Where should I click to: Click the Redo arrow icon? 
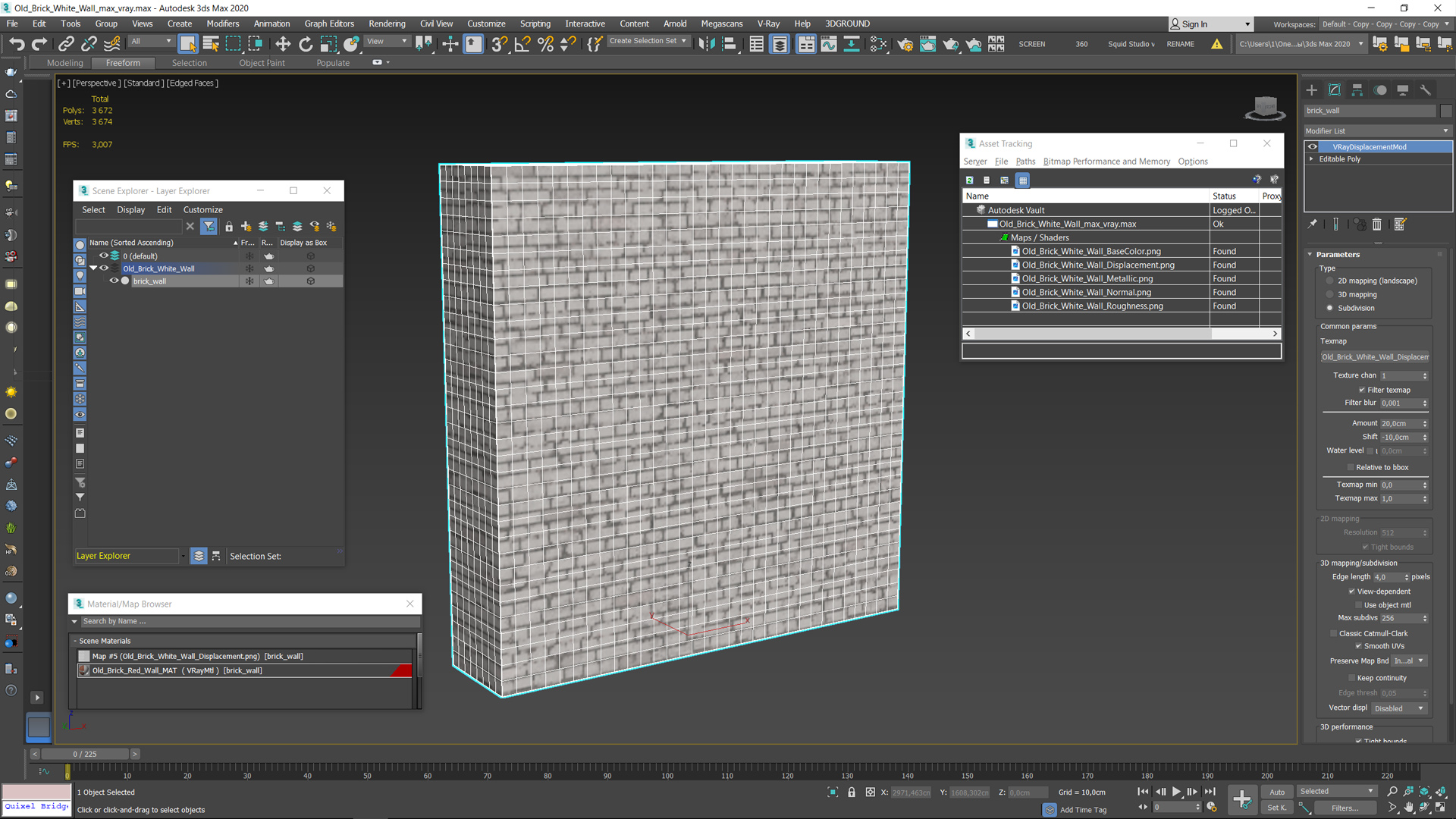[39, 44]
